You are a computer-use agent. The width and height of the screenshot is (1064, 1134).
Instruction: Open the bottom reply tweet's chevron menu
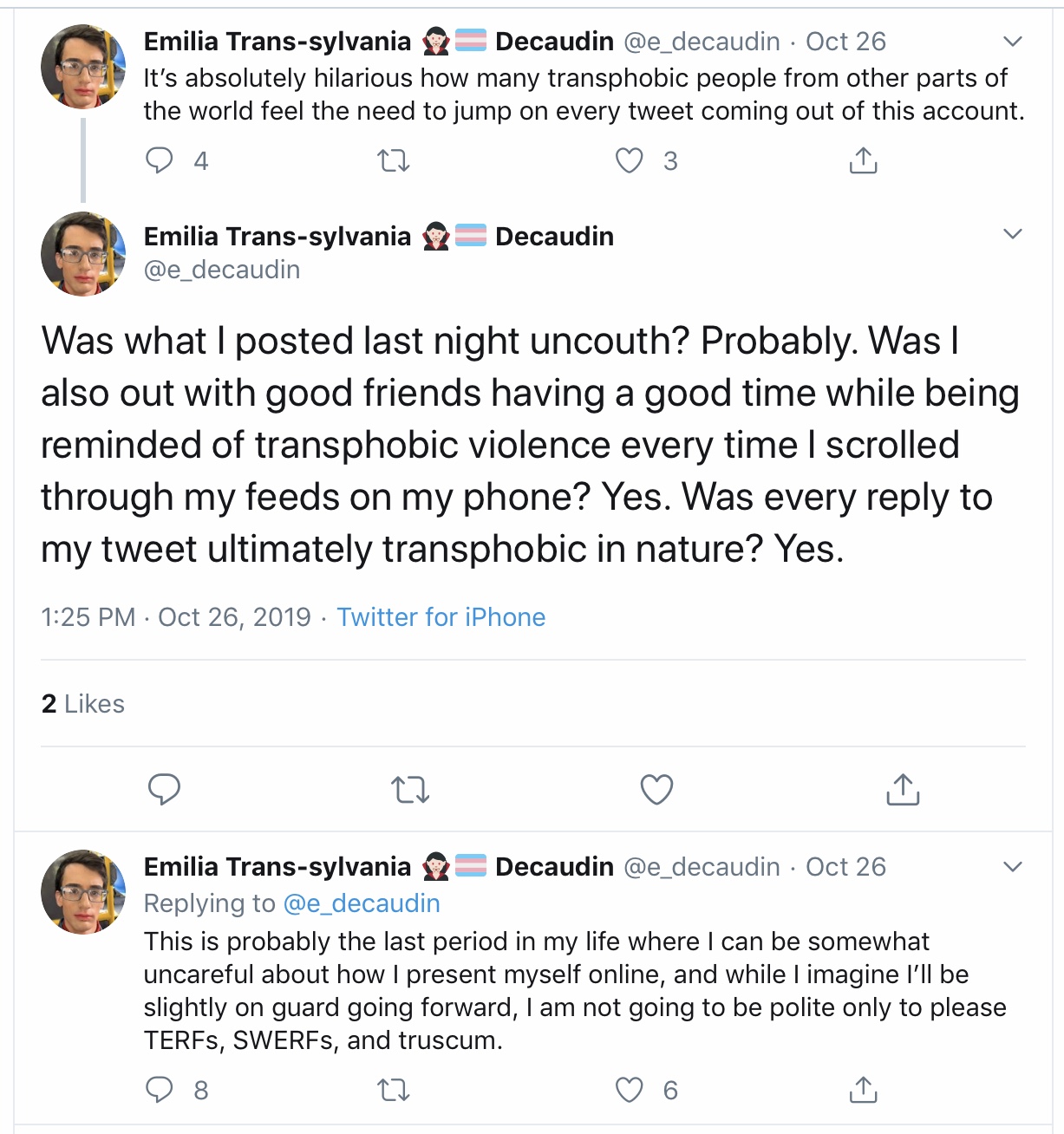pyautogui.click(x=1012, y=867)
